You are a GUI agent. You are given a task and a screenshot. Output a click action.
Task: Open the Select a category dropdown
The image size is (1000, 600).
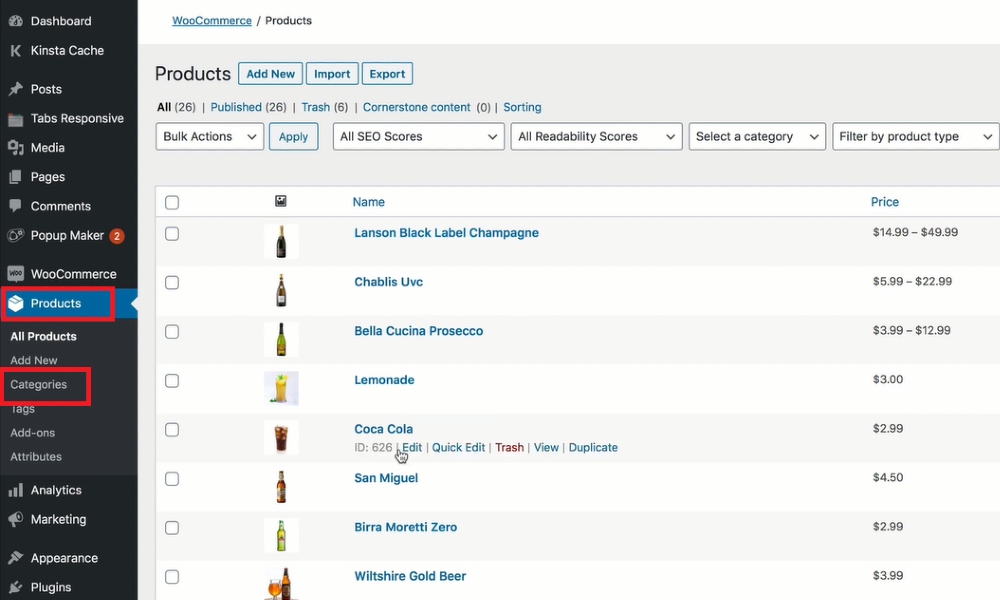coord(757,136)
